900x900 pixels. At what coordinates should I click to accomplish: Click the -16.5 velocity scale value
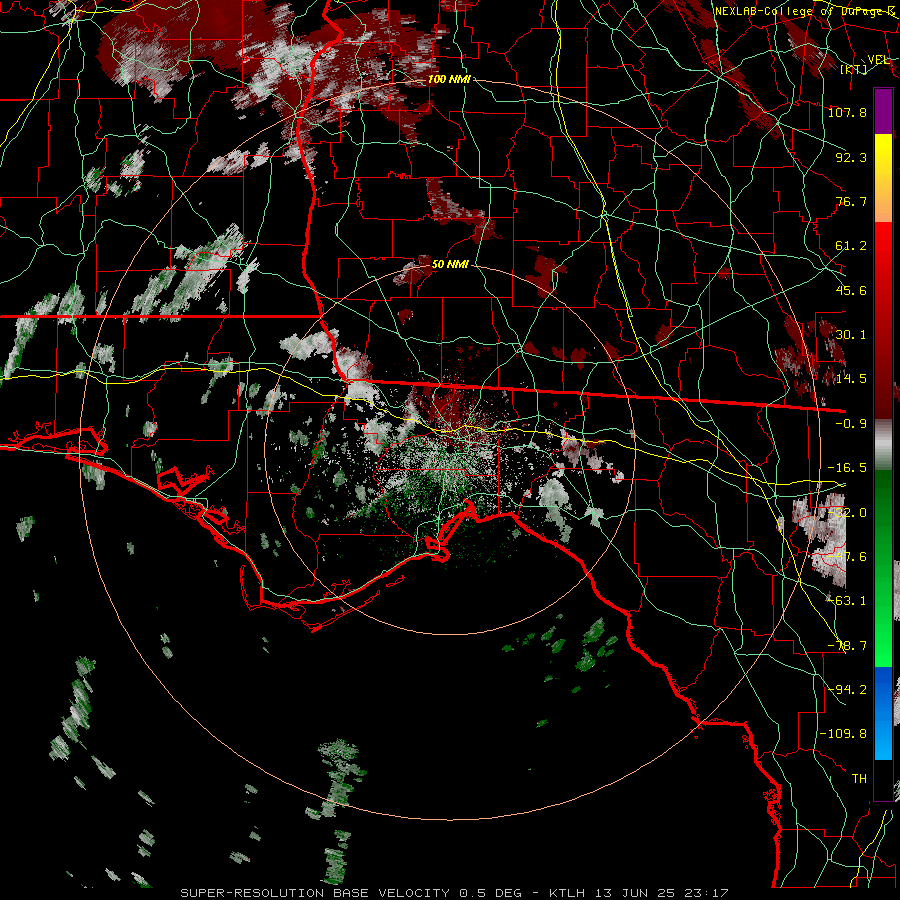(x=847, y=468)
